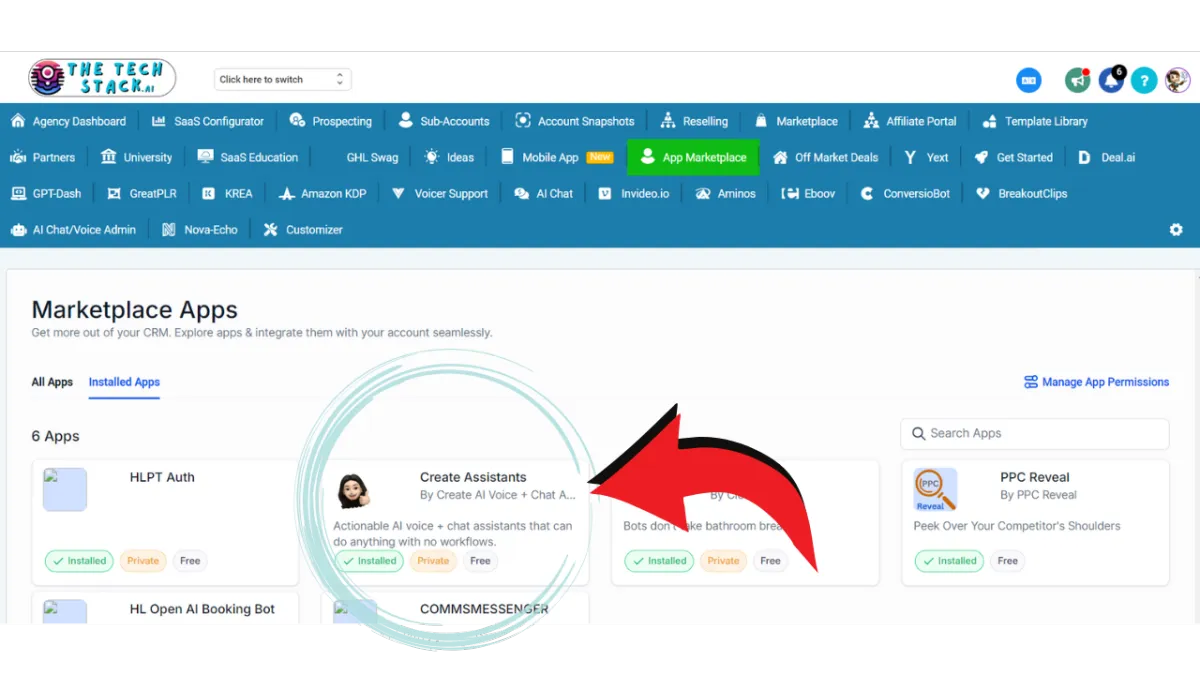Open the user profile avatar

pyautogui.click(x=1178, y=81)
